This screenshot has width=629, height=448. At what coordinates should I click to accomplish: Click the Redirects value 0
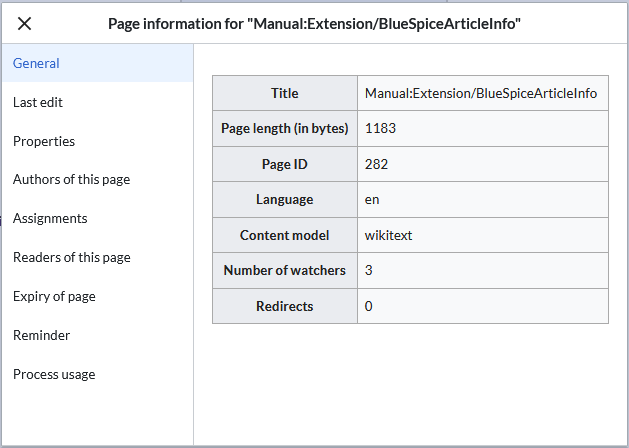point(369,306)
